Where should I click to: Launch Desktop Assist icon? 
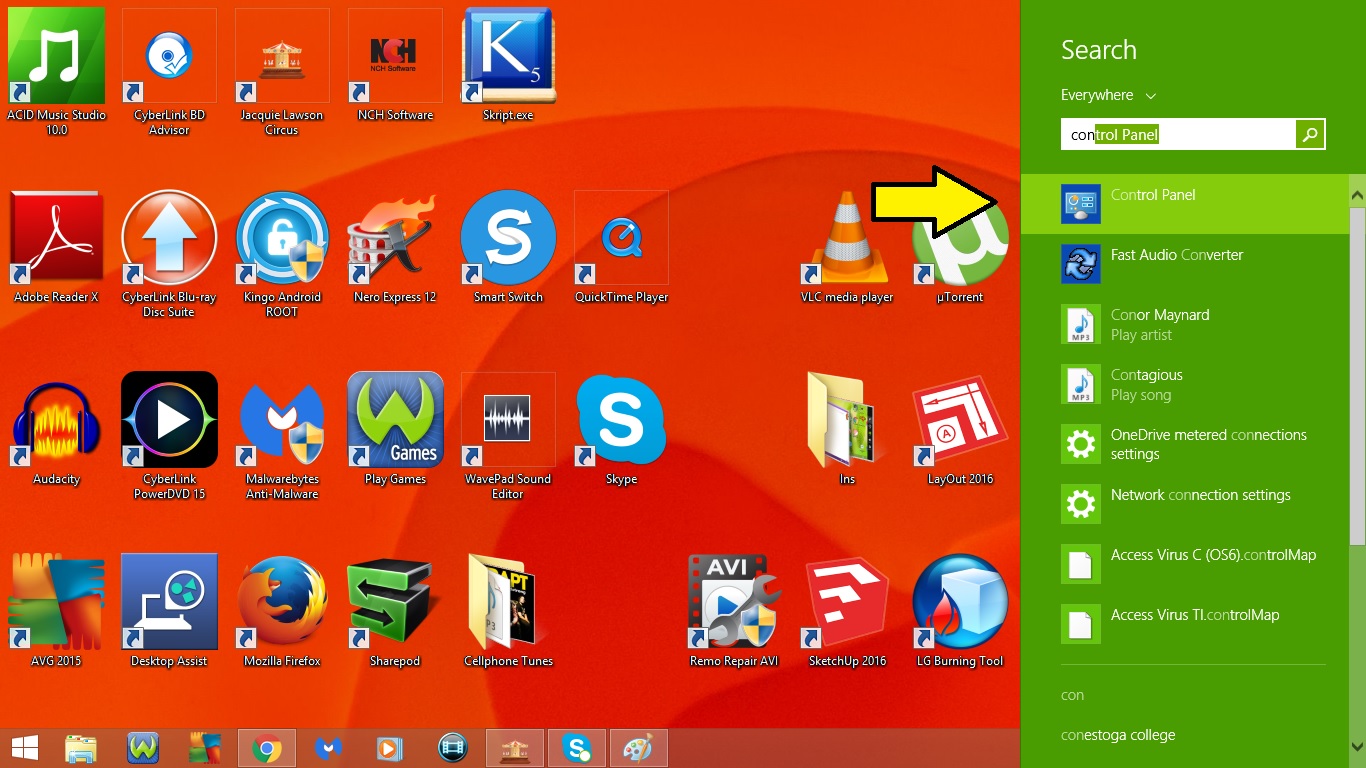(169, 602)
